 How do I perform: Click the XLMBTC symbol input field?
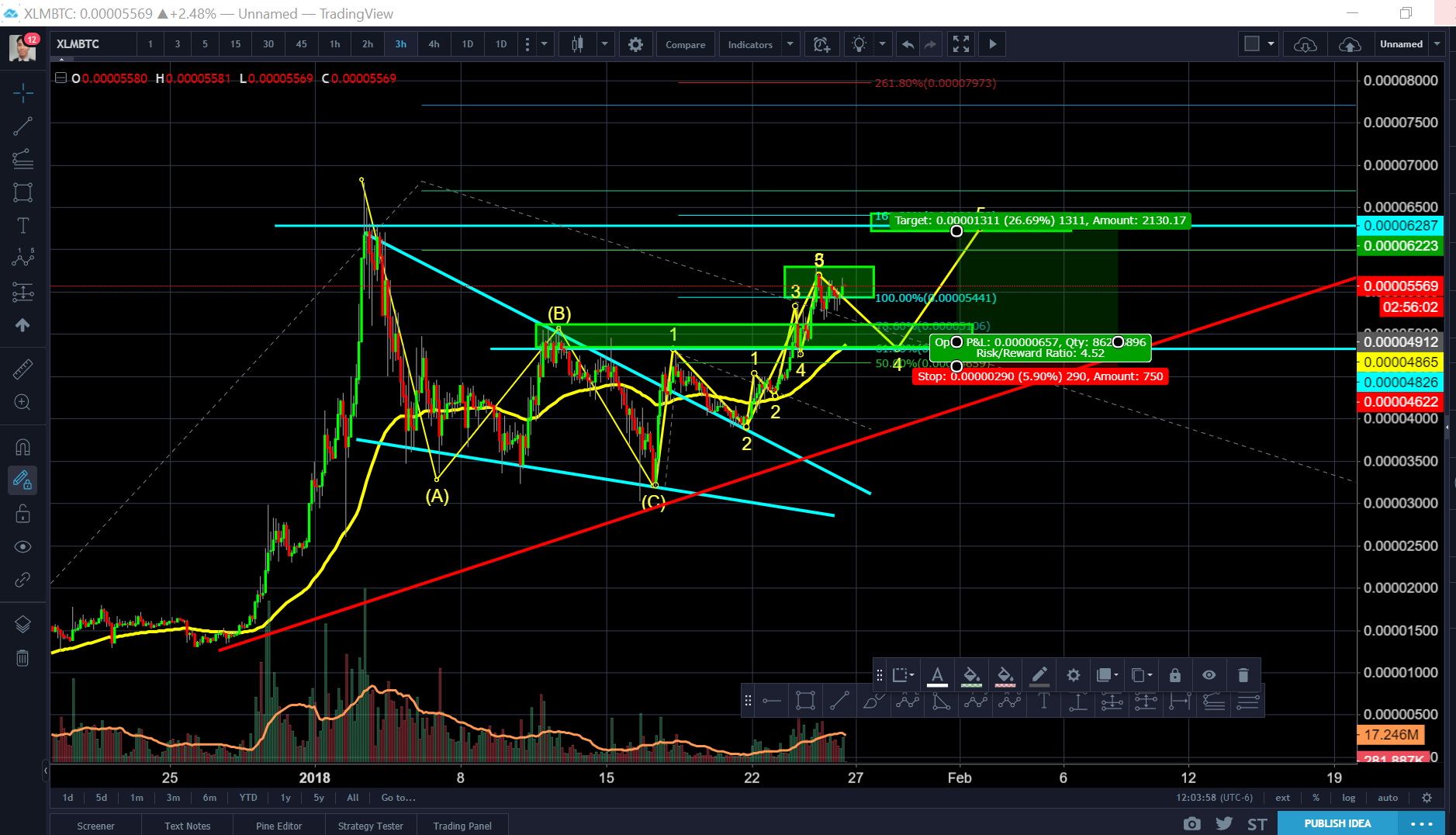click(x=93, y=44)
